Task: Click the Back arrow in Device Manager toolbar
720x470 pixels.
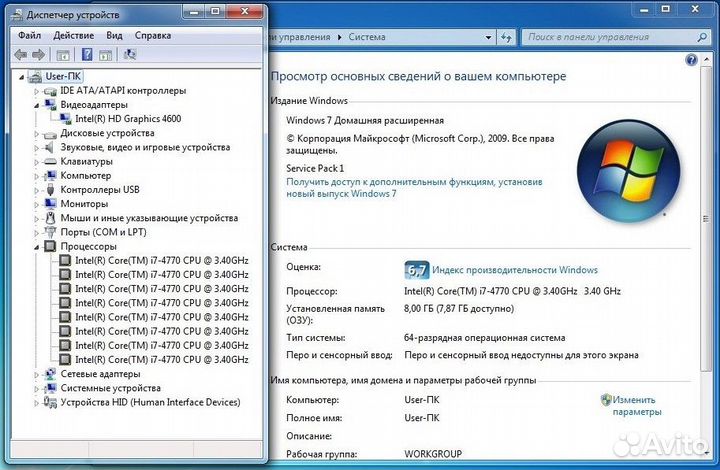Action: coord(20,55)
